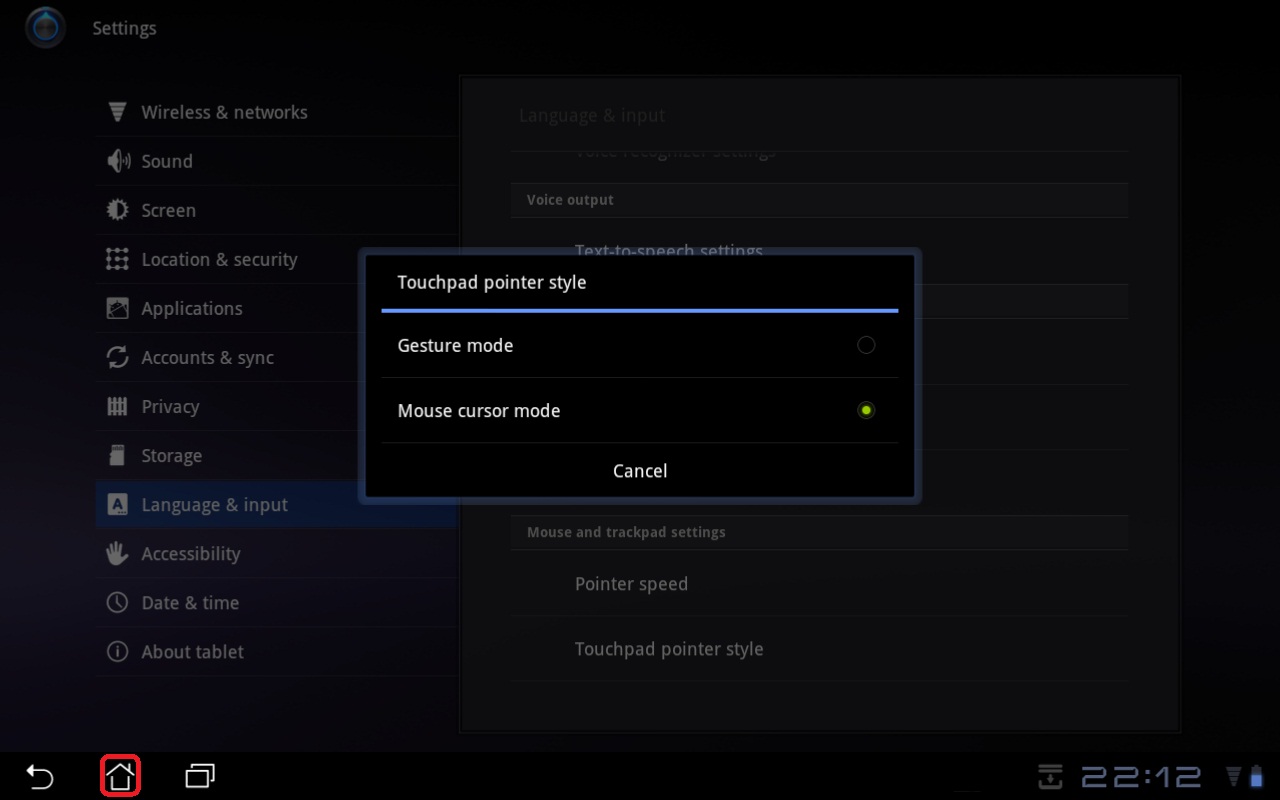1280x800 pixels.
Task: Tap the download notification icon
Action: click(x=1050, y=776)
